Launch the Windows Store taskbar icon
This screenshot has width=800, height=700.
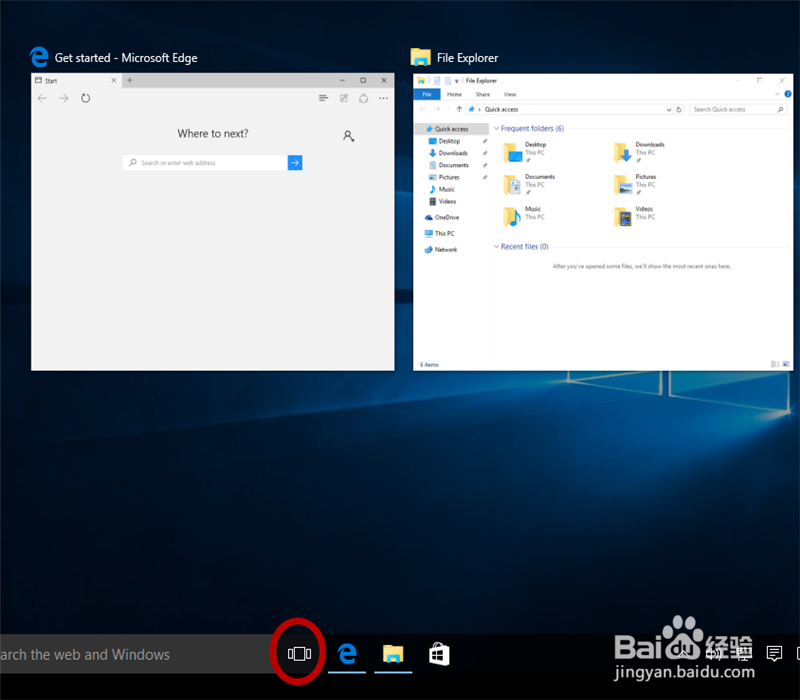(x=439, y=654)
